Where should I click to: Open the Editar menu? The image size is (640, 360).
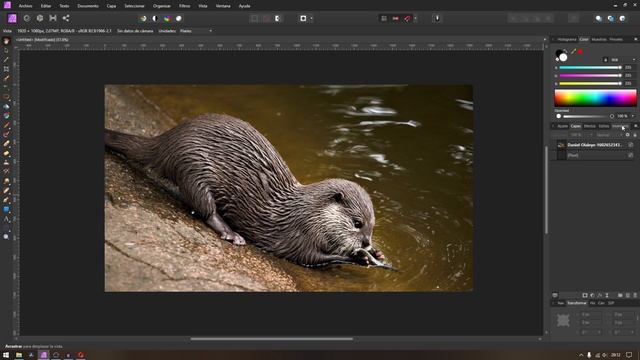pos(46,6)
